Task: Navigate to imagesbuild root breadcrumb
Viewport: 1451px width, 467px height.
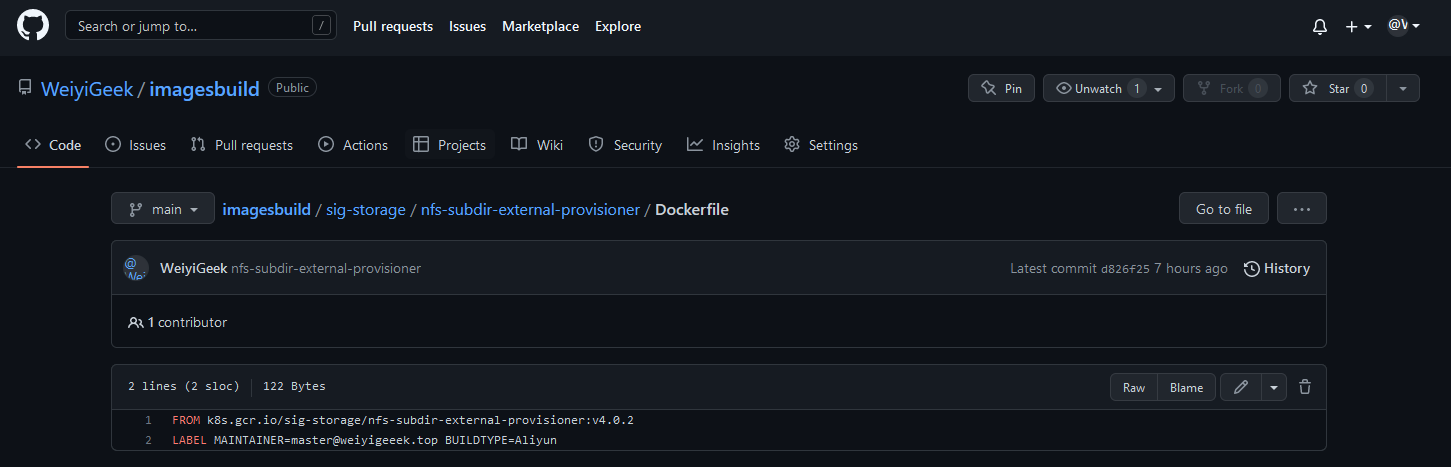Action: [266, 210]
